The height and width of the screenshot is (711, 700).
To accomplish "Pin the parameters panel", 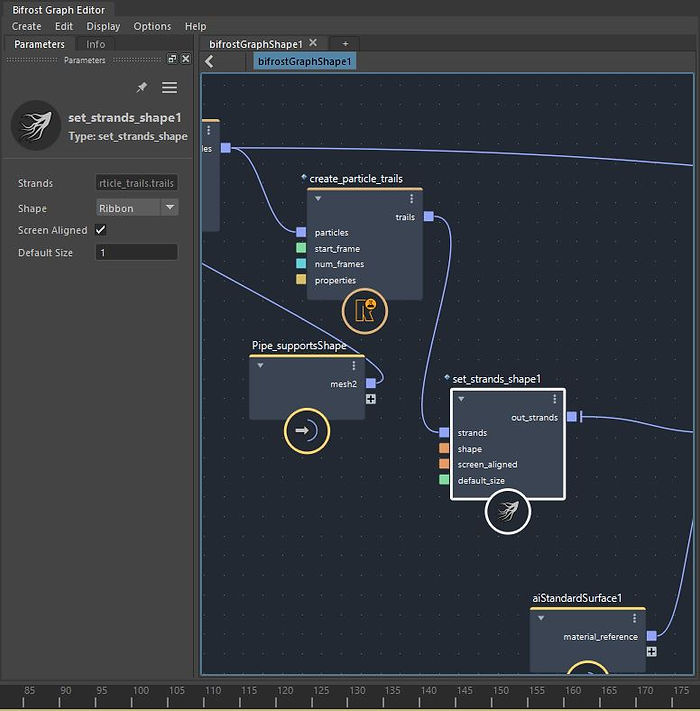I will (x=142, y=87).
